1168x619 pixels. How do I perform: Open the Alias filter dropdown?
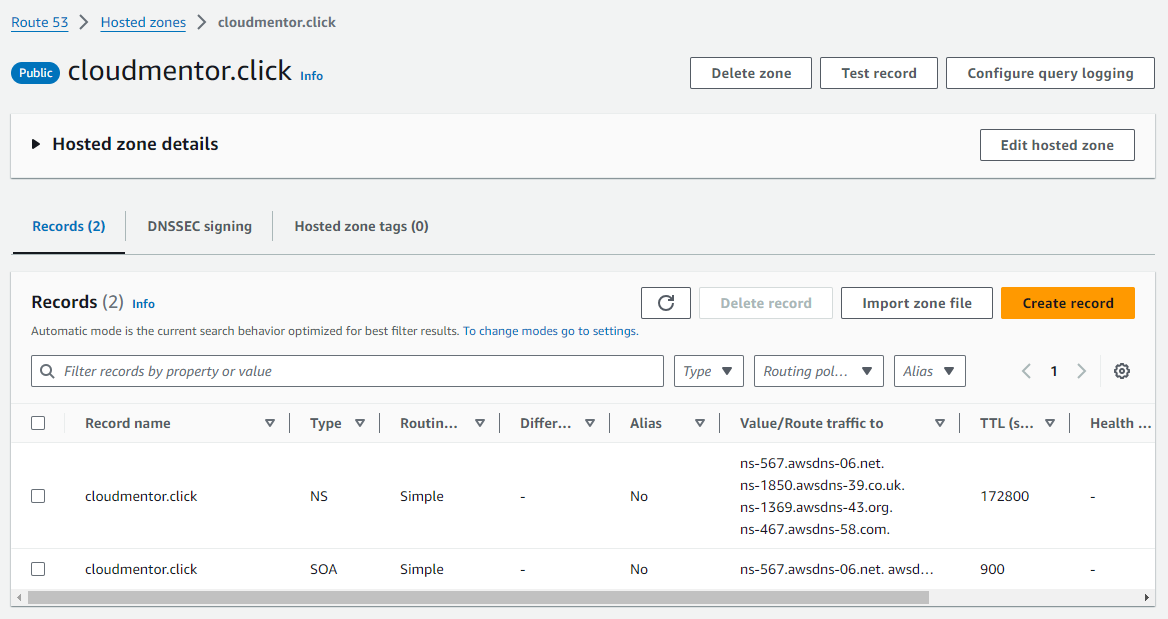coord(929,371)
